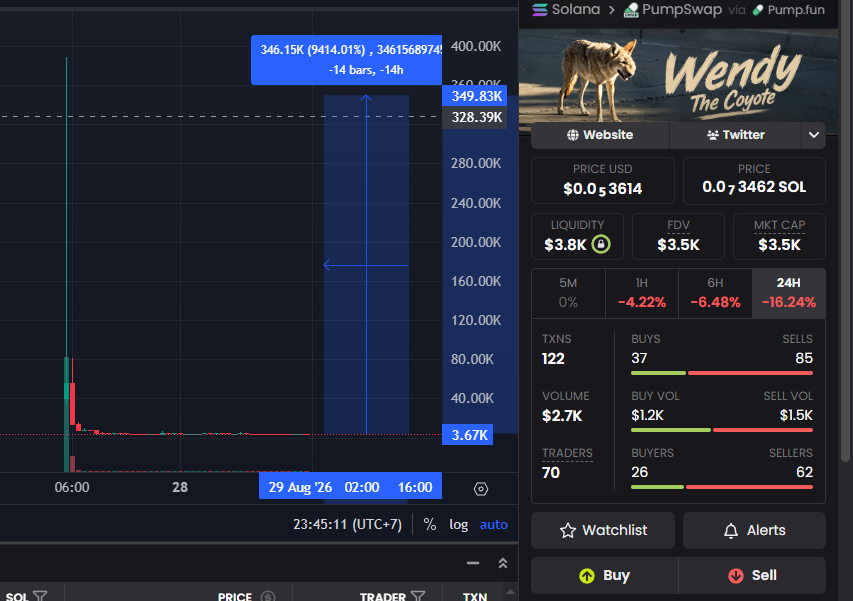Click the 29 Aug '26 02:00 time label

pyautogui.click(x=324, y=487)
